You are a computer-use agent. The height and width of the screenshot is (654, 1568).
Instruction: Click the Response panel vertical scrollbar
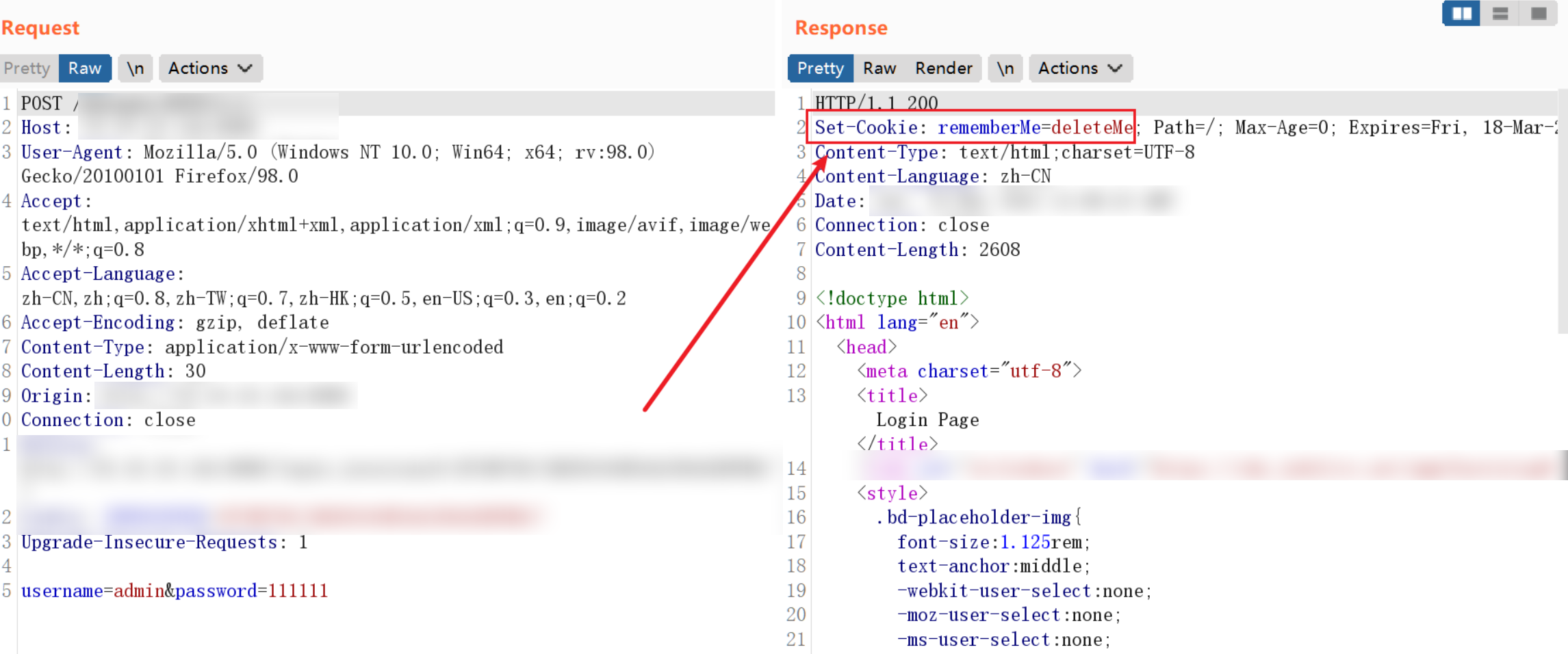[x=1563, y=212]
